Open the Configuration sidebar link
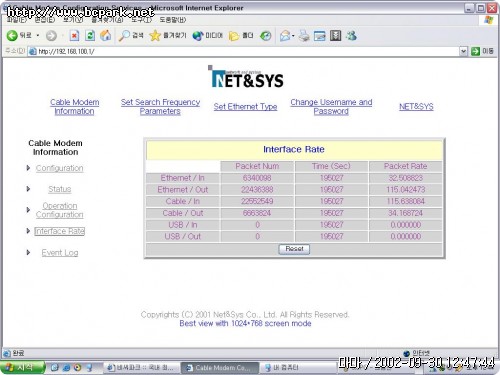This screenshot has height=375, width=500. (59, 168)
